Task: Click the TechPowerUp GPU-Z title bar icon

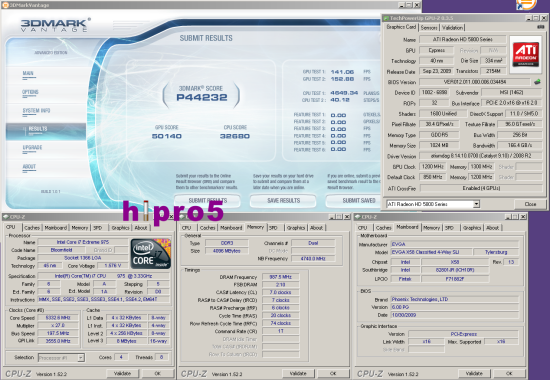Action: (386, 18)
